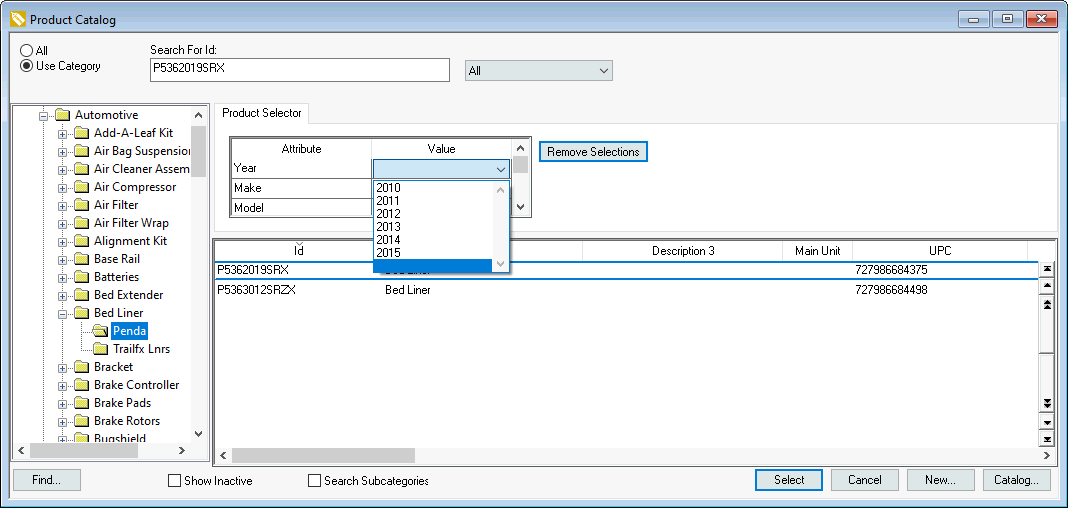Viewport: 1068px width, 508px height.
Task: Expand the Base Rail category node
Action: [x=63, y=259]
